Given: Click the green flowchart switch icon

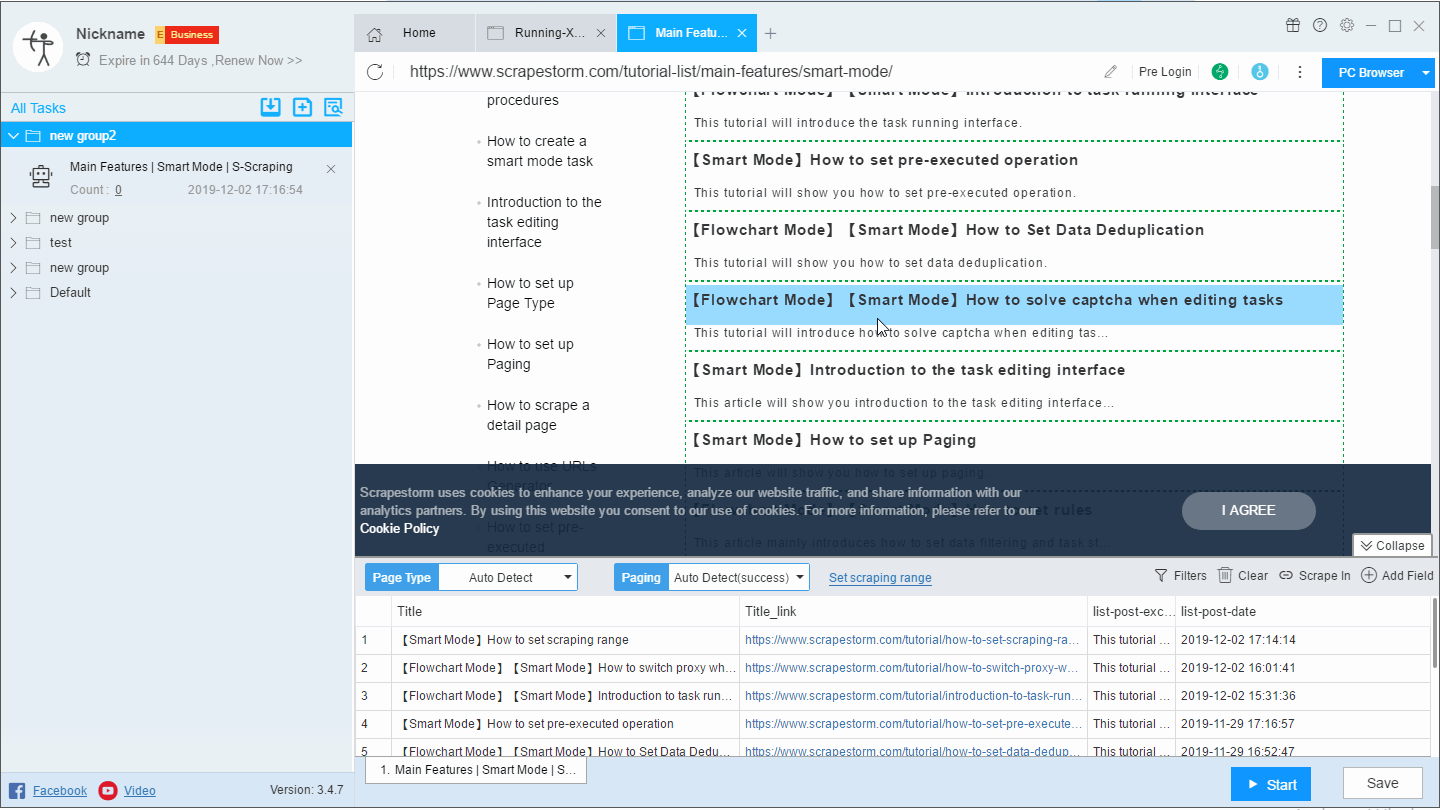Looking at the screenshot, I should (1220, 72).
